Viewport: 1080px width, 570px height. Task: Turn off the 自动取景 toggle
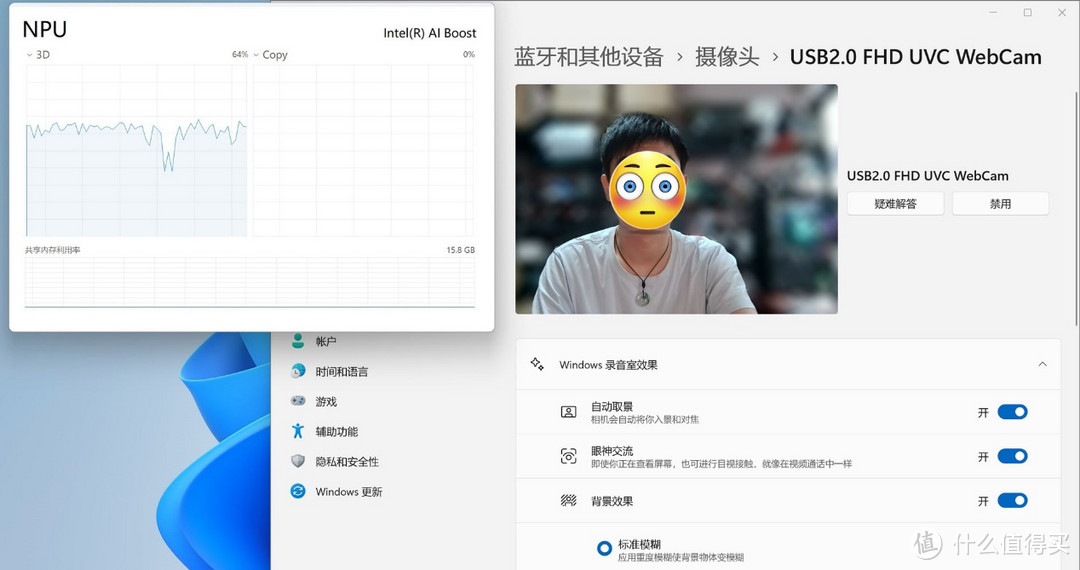click(x=1012, y=412)
